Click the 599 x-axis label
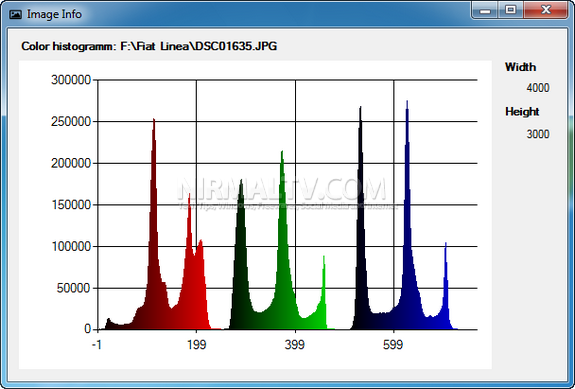This screenshot has width=575, height=389. tap(393, 345)
